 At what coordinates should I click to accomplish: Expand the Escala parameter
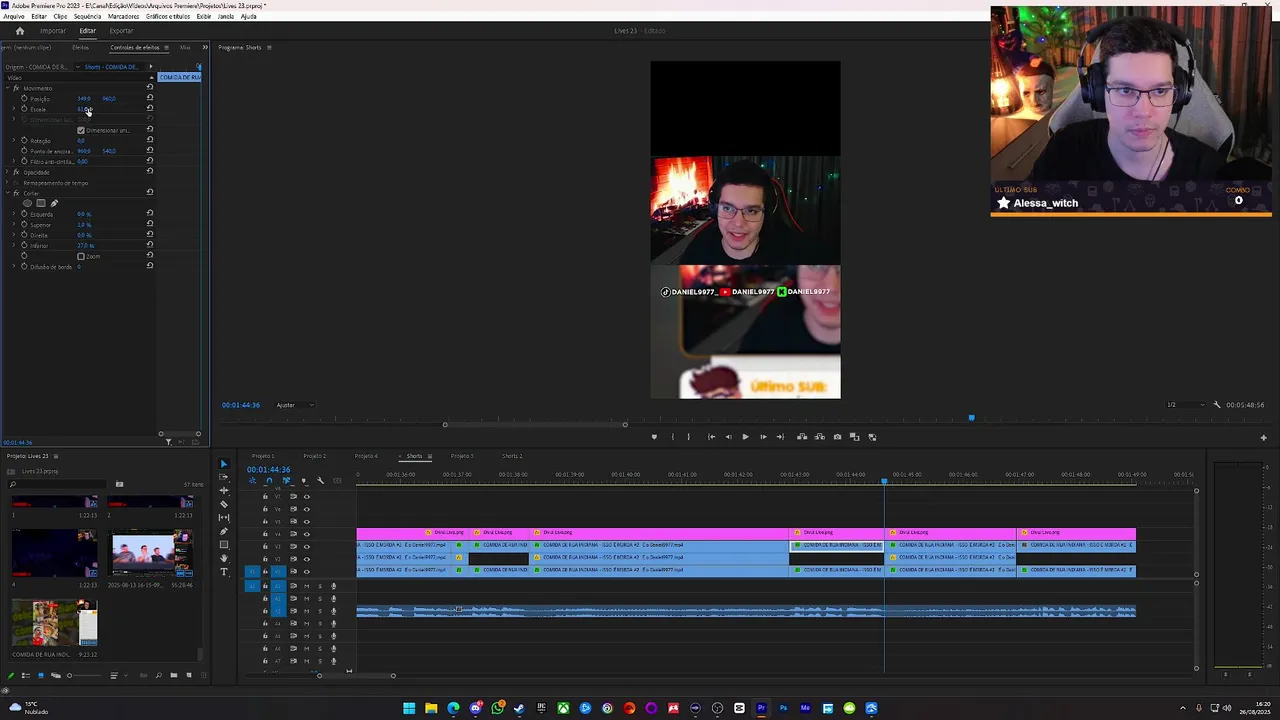[x=14, y=109]
